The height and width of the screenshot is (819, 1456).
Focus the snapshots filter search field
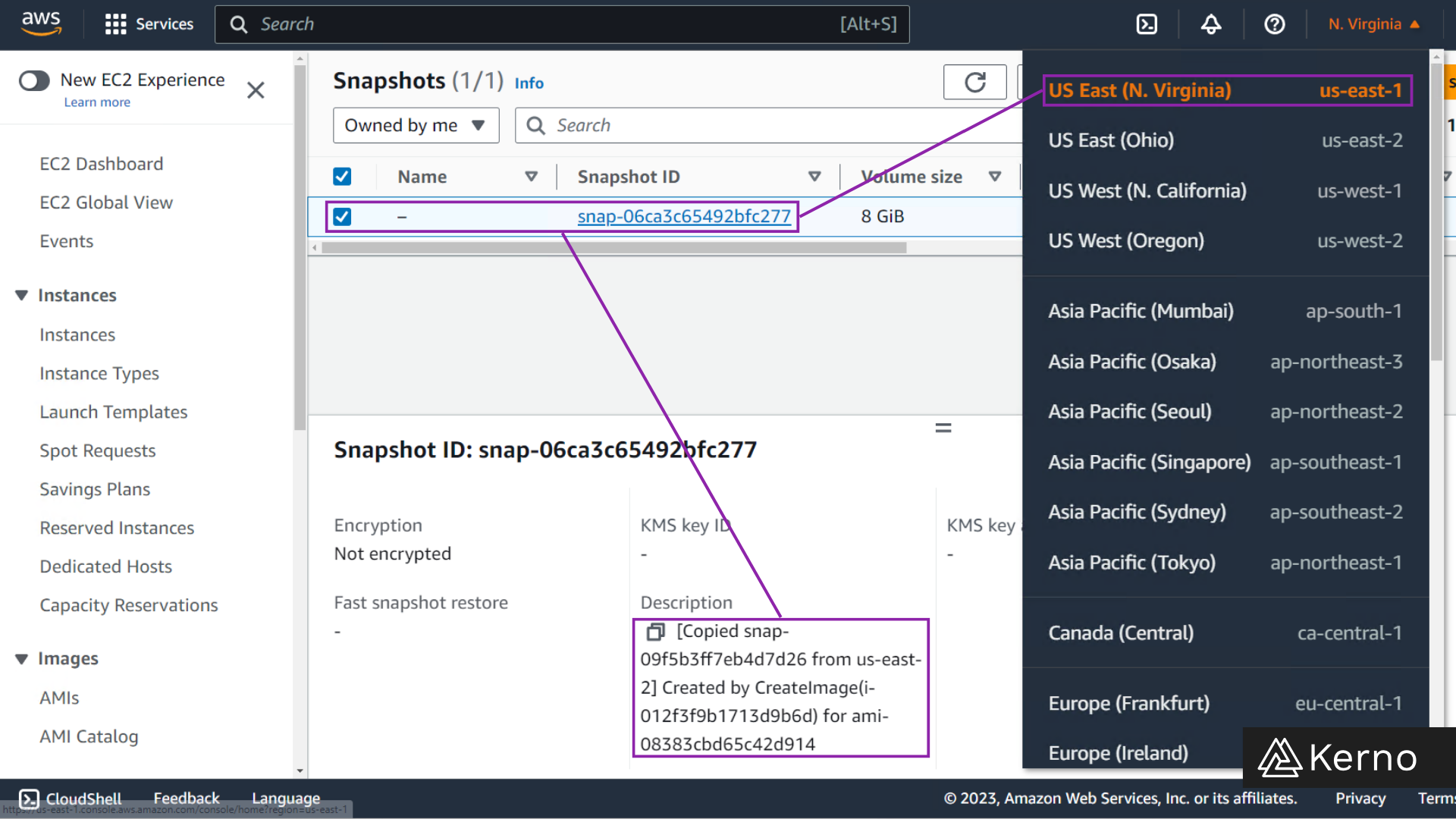pyautogui.click(x=768, y=125)
